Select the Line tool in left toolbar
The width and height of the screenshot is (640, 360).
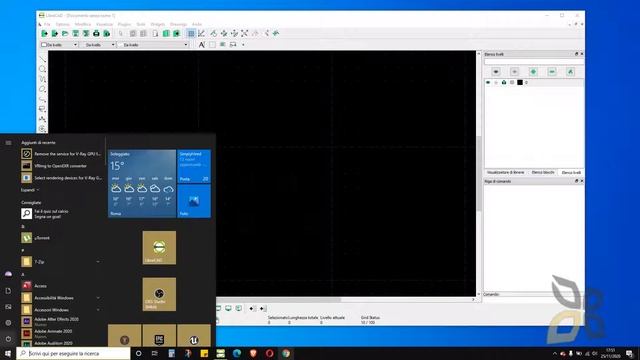[x=42, y=60]
